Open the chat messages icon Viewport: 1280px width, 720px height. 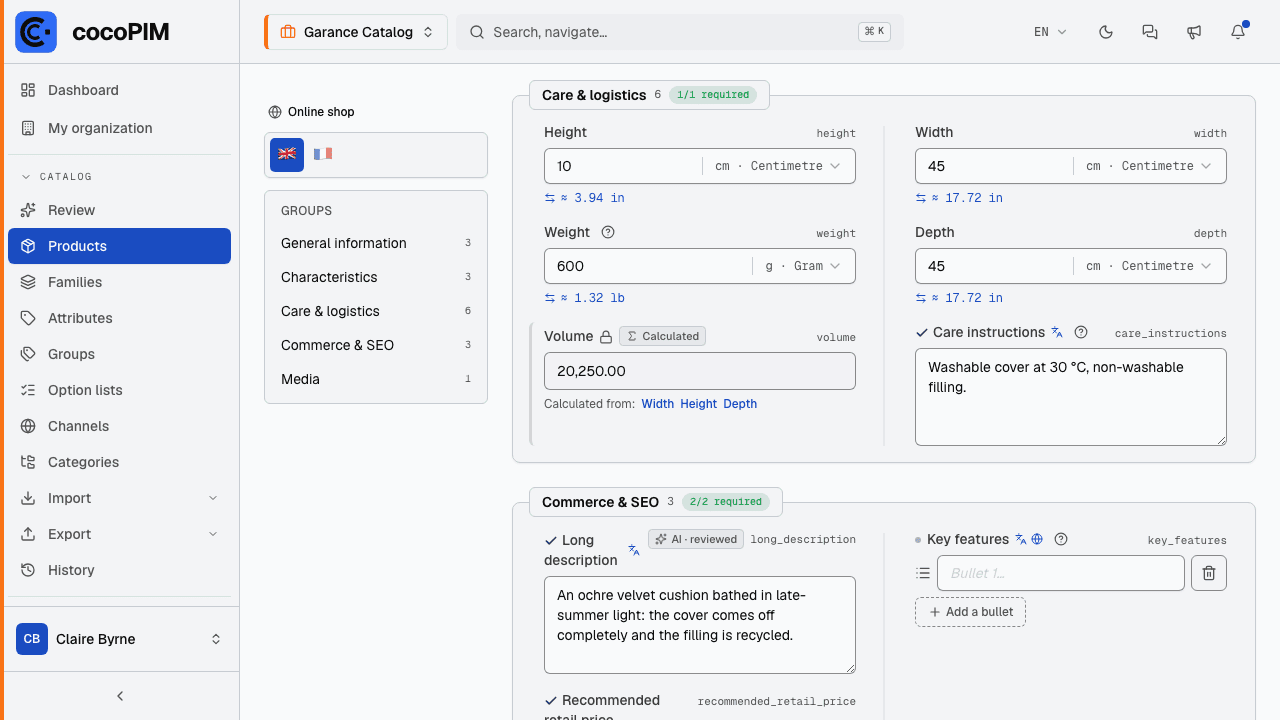(x=1150, y=32)
